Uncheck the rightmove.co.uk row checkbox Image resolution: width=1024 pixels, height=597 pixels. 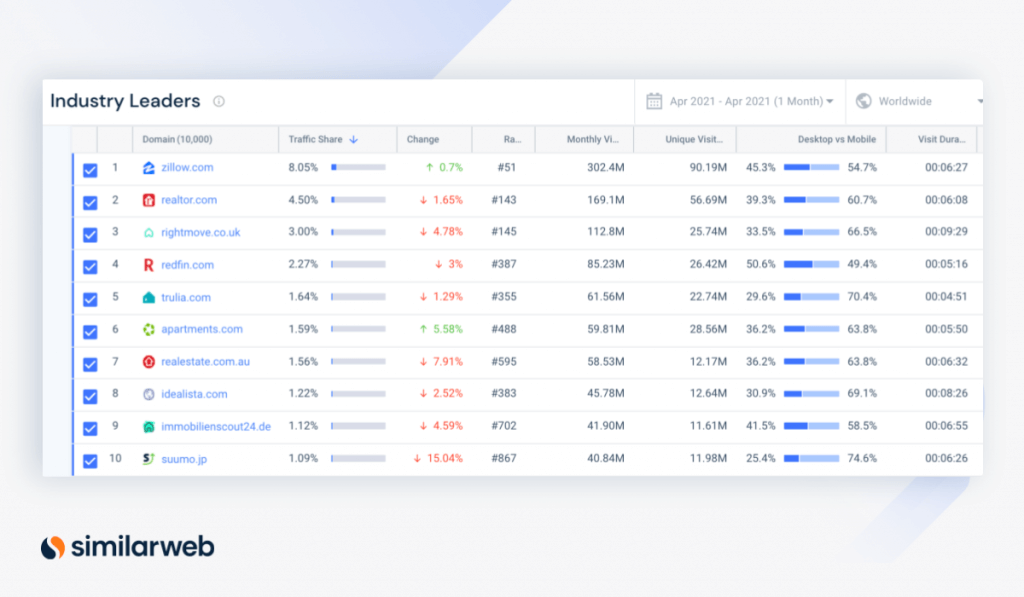[x=90, y=234]
